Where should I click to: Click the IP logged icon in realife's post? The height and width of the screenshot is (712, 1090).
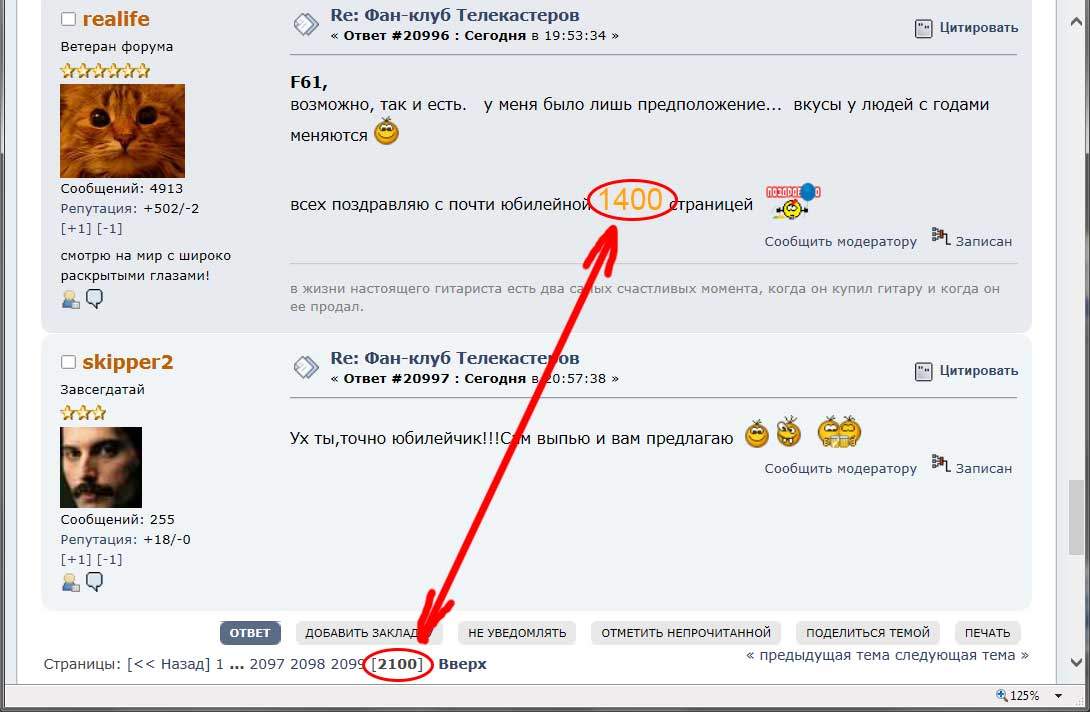(x=941, y=236)
